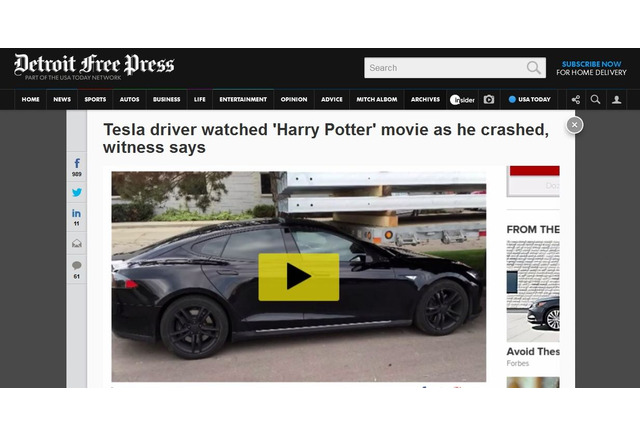640x437 pixels.
Task: Share article via Facebook sidebar icon
Action: coord(77,164)
